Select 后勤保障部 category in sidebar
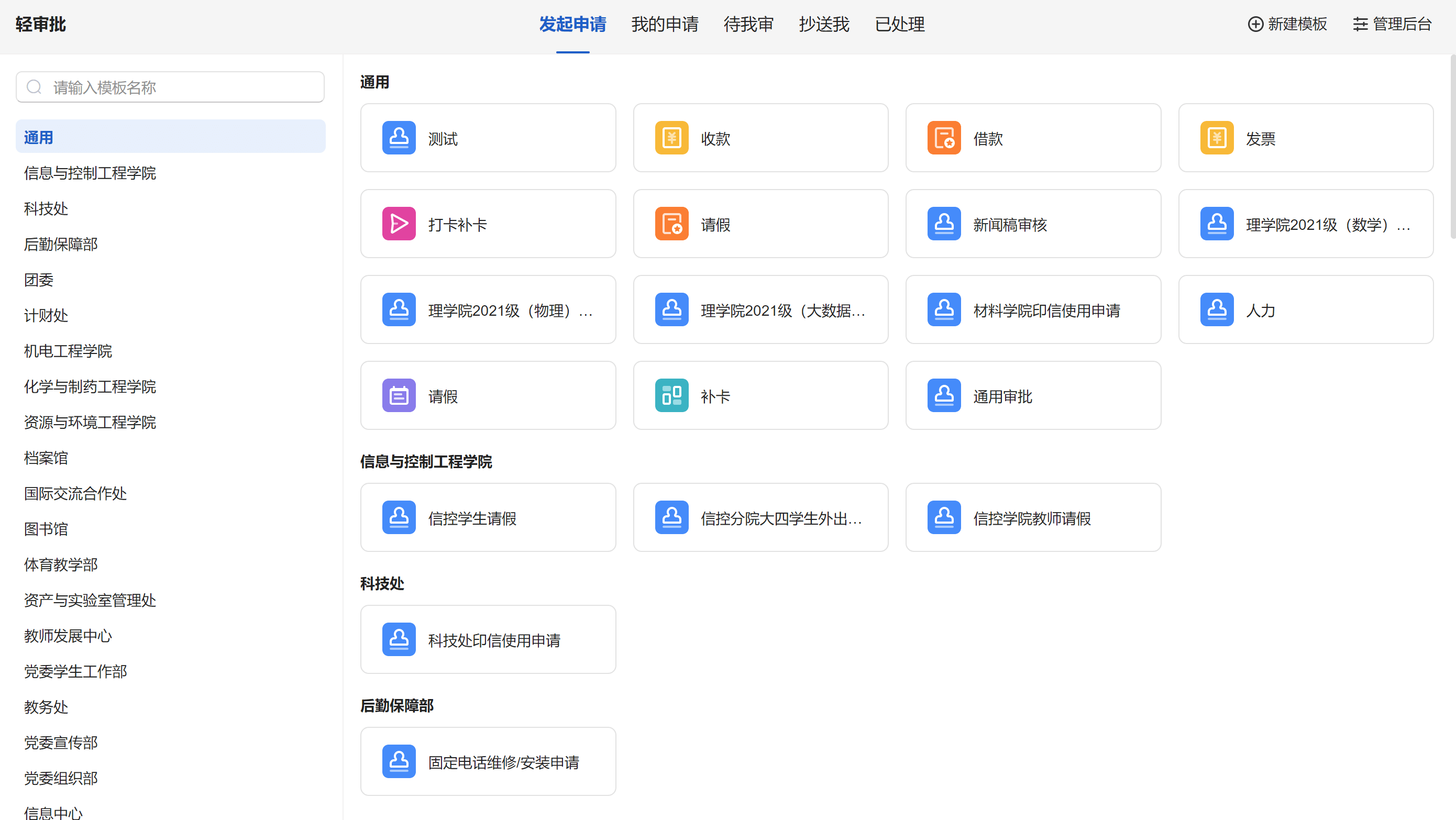Image resolution: width=1456 pixels, height=820 pixels. click(60, 244)
